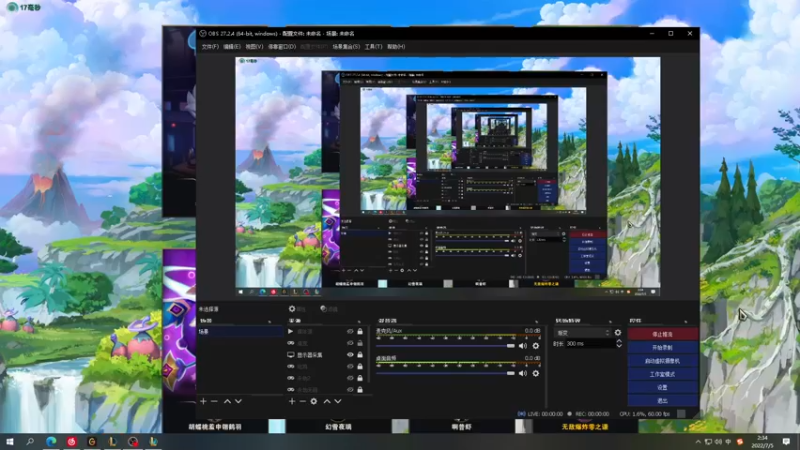Open the 场景集合(S) menu
The width and height of the screenshot is (800, 450).
pos(346,47)
